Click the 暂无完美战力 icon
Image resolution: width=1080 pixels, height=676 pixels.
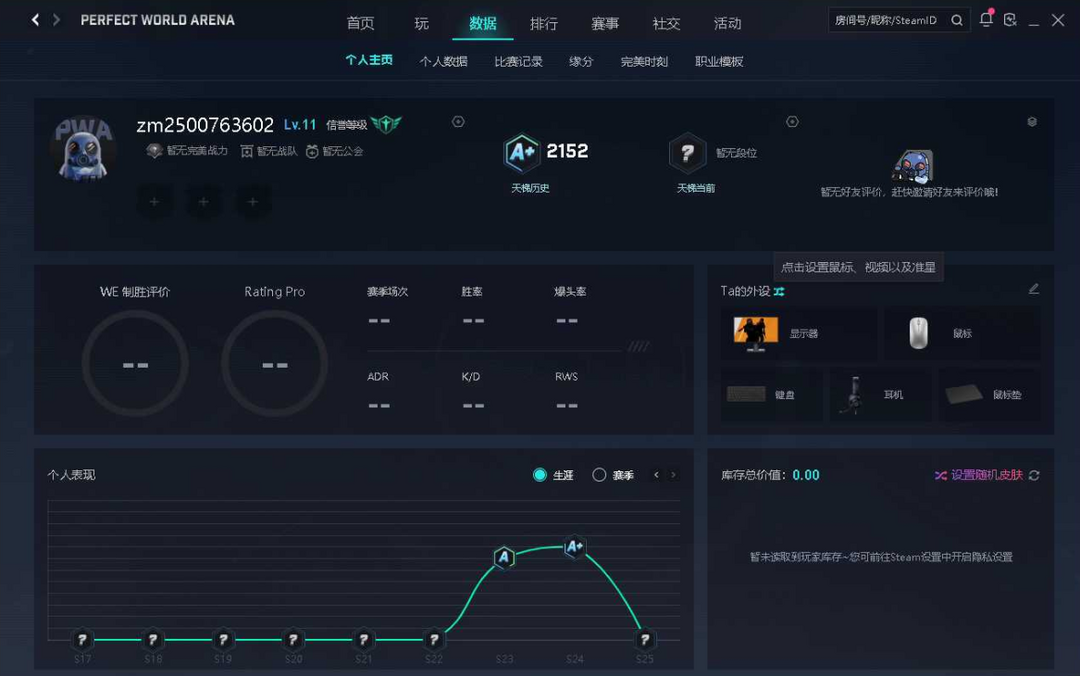pyautogui.click(x=154, y=151)
